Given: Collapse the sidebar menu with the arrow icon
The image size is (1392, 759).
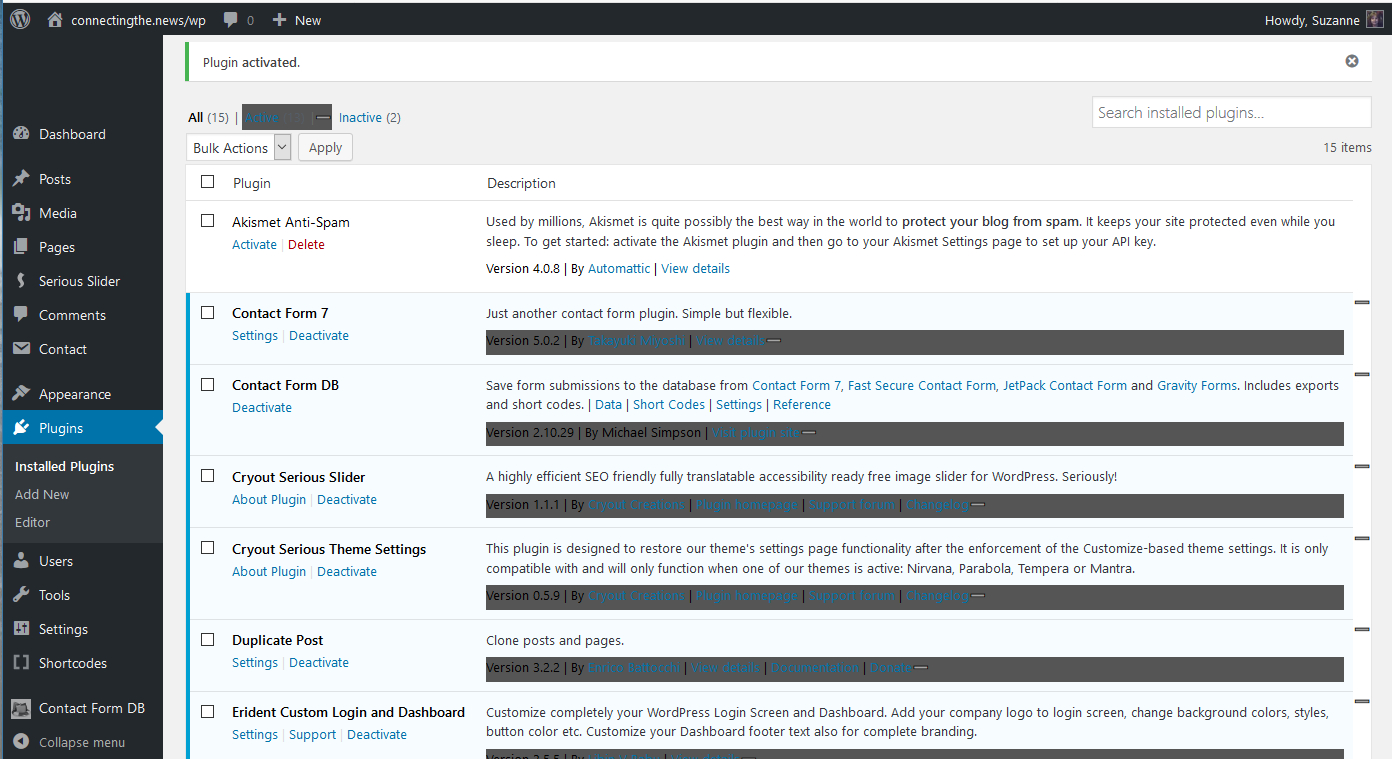Looking at the screenshot, I should (x=21, y=742).
